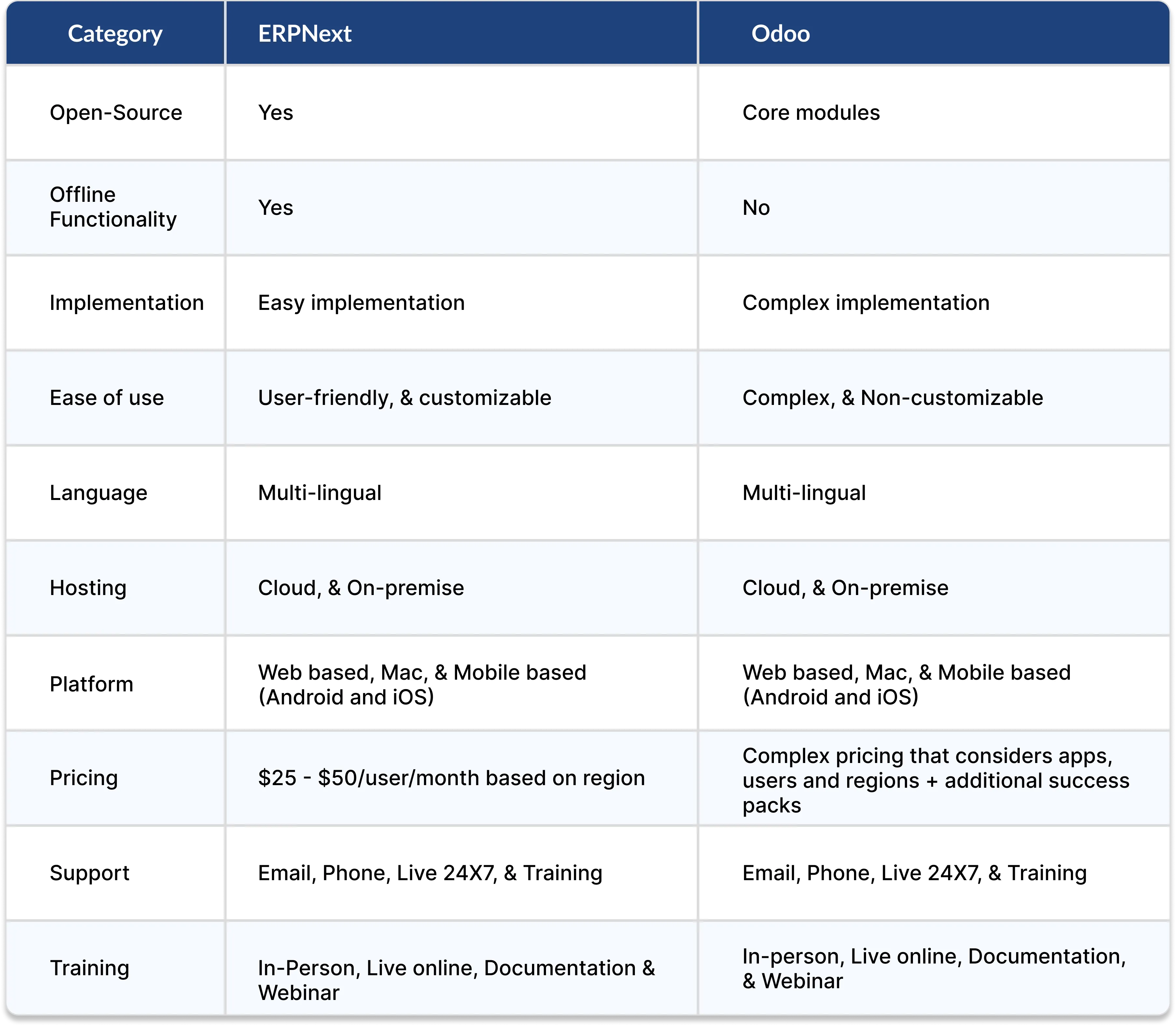Click the Category column header

click(x=115, y=34)
